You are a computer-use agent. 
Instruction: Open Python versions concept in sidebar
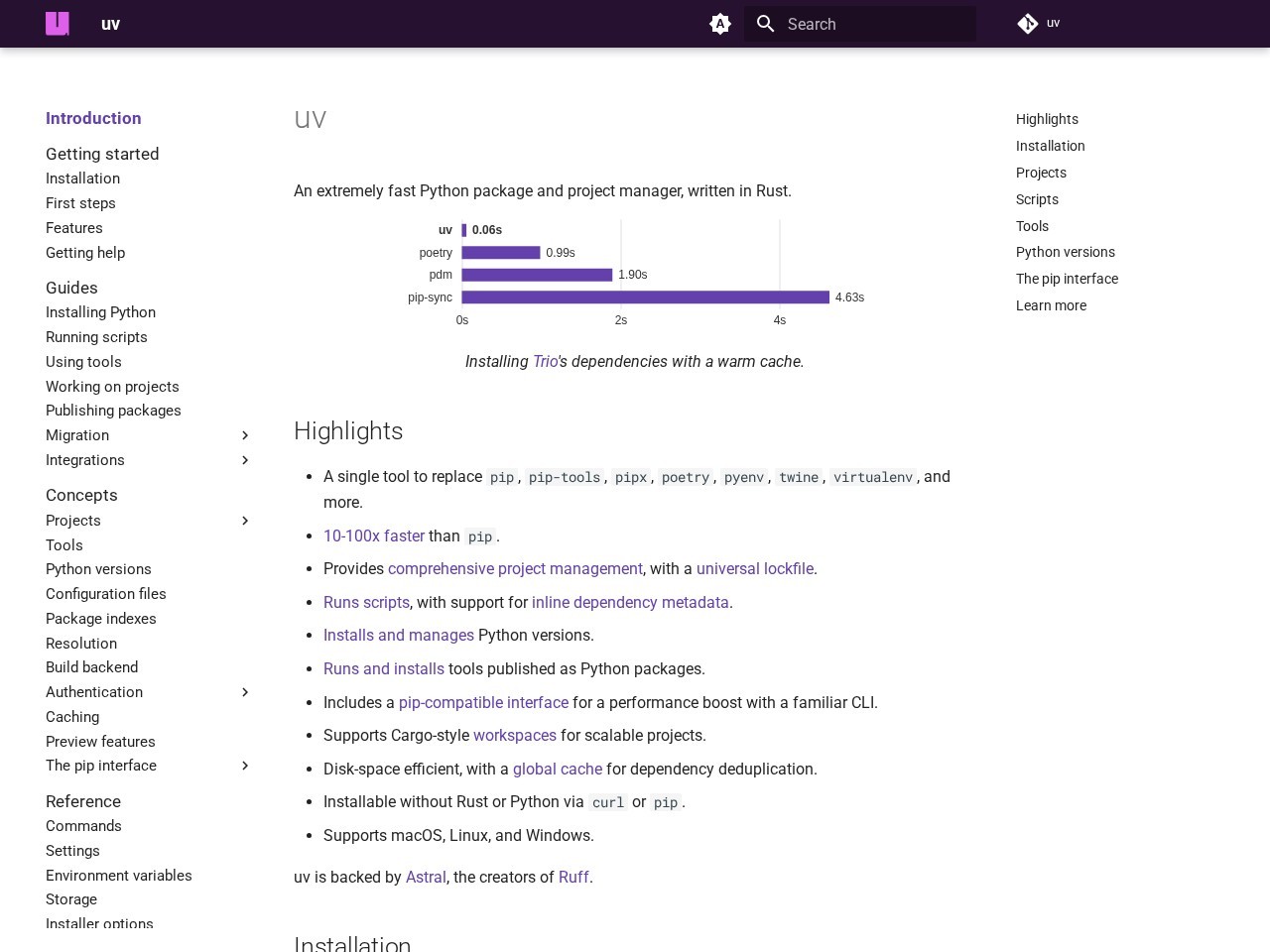[98, 569]
